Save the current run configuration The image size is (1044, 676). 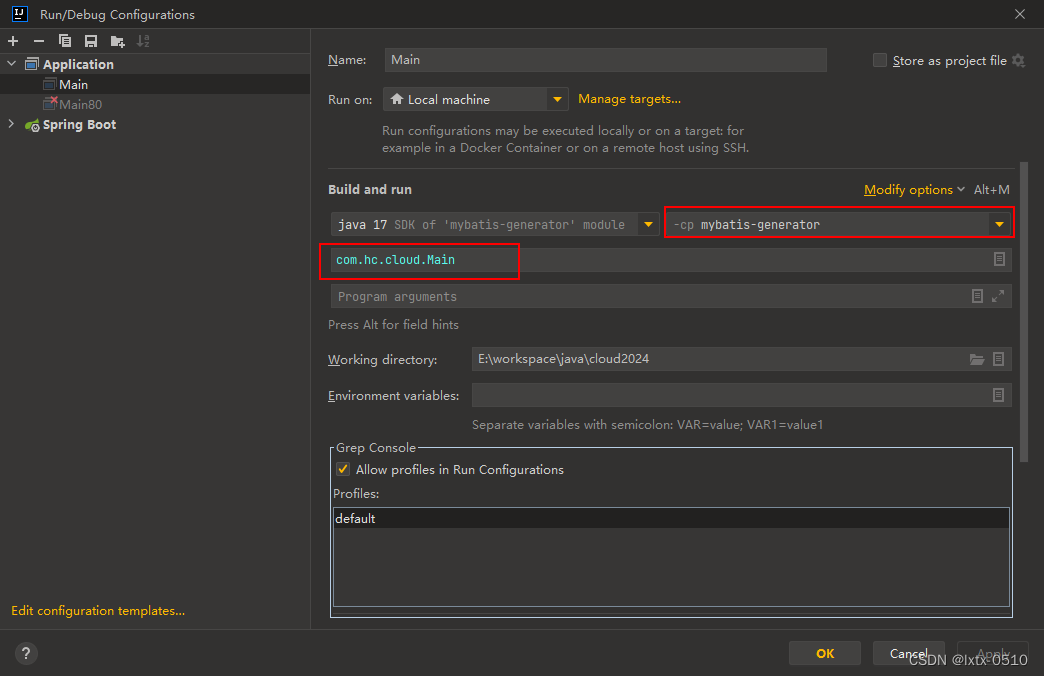89,41
